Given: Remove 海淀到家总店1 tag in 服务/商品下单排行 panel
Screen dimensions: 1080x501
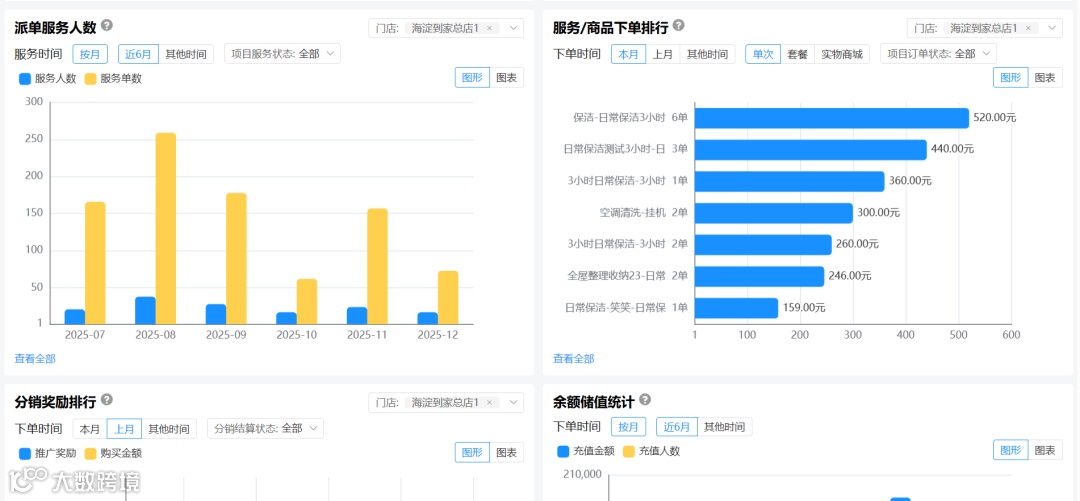Looking at the screenshot, I should click(x=1028, y=28).
